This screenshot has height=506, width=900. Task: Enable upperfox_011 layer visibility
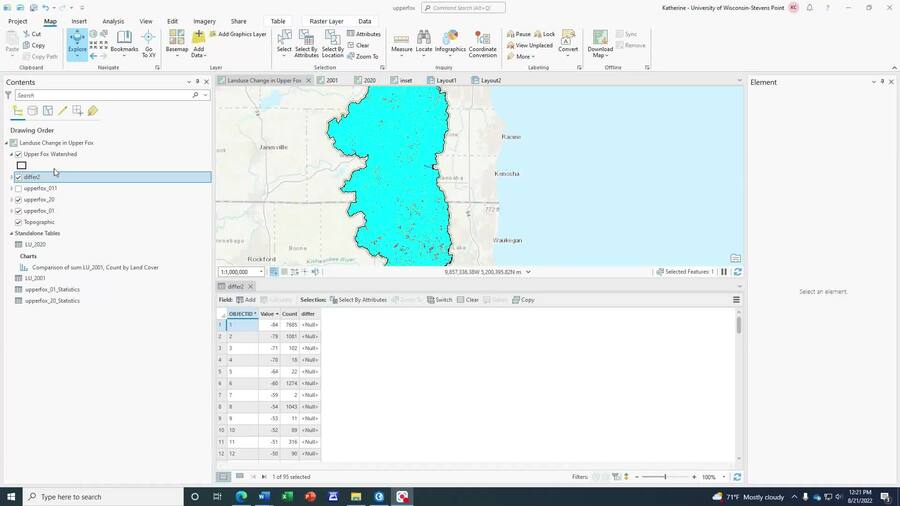coord(18,188)
